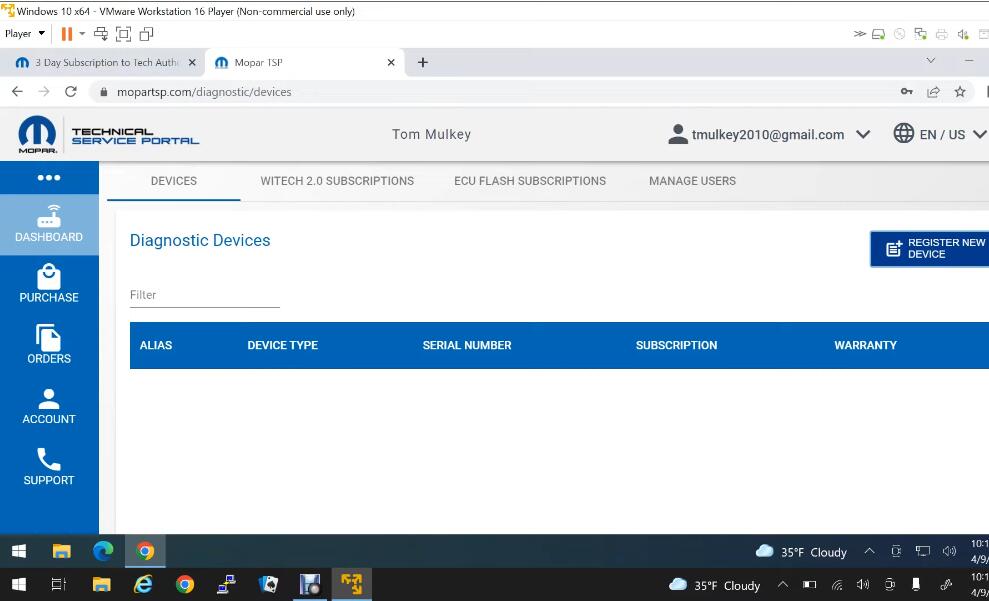This screenshot has width=989, height=601.
Task: Click Chrome on the VM guest taskbar
Action: (x=145, y=551)
